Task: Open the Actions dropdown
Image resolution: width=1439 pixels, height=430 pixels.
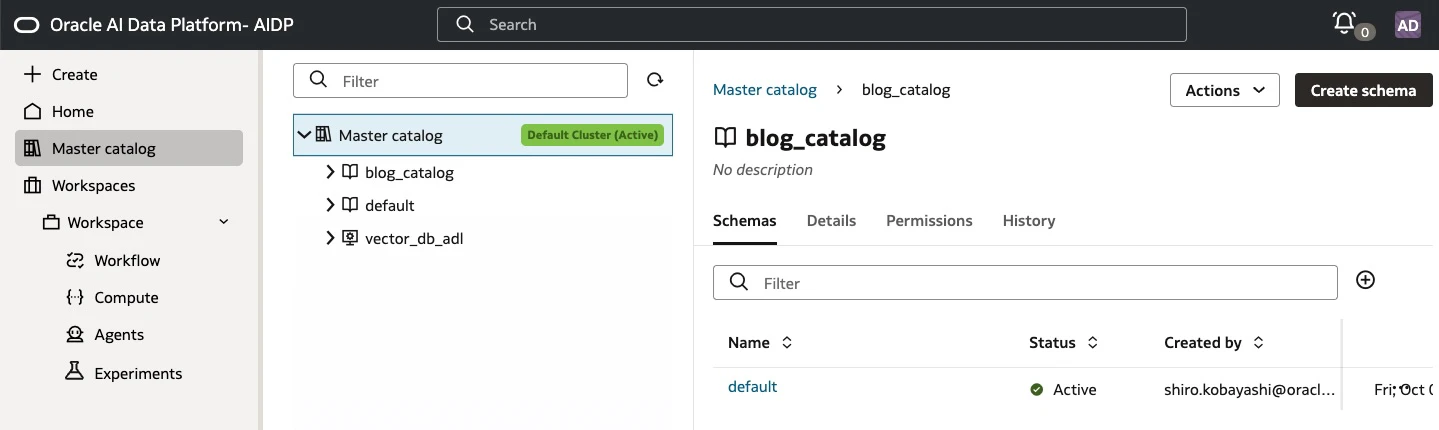Action: [1225, 90]
